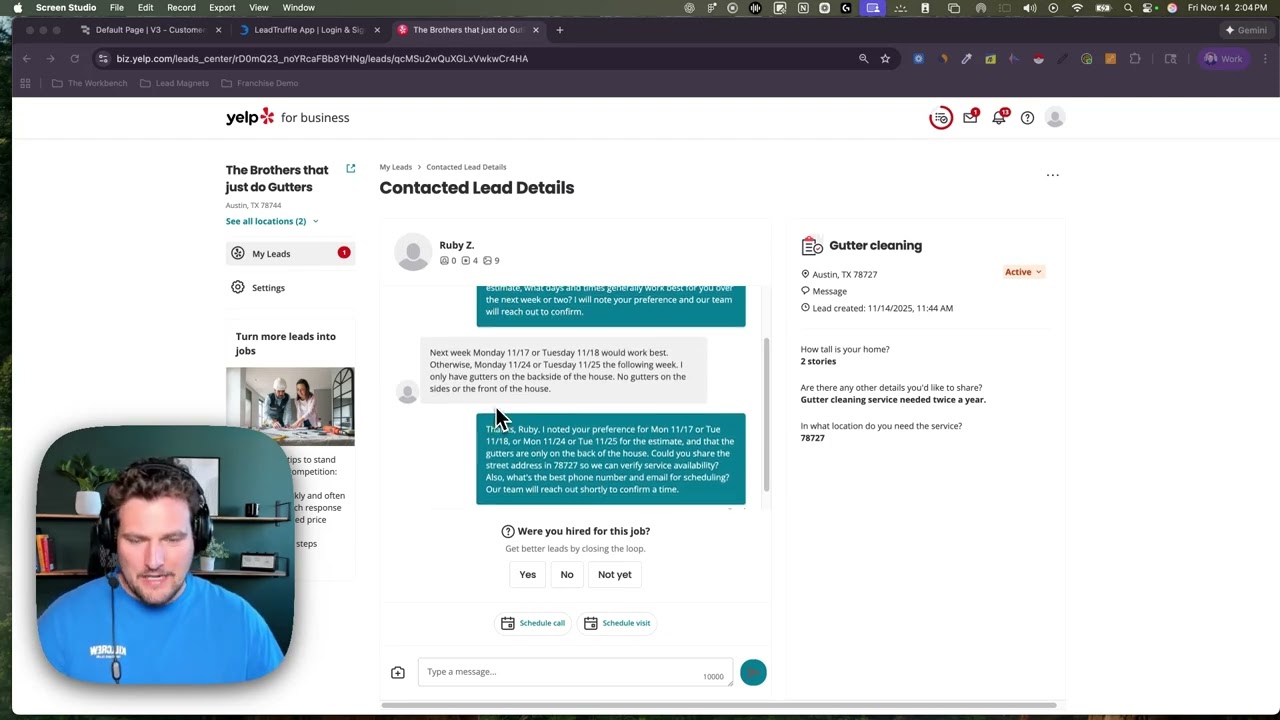
Task: Click the browser address bar URL
Action: coord(322,59)
